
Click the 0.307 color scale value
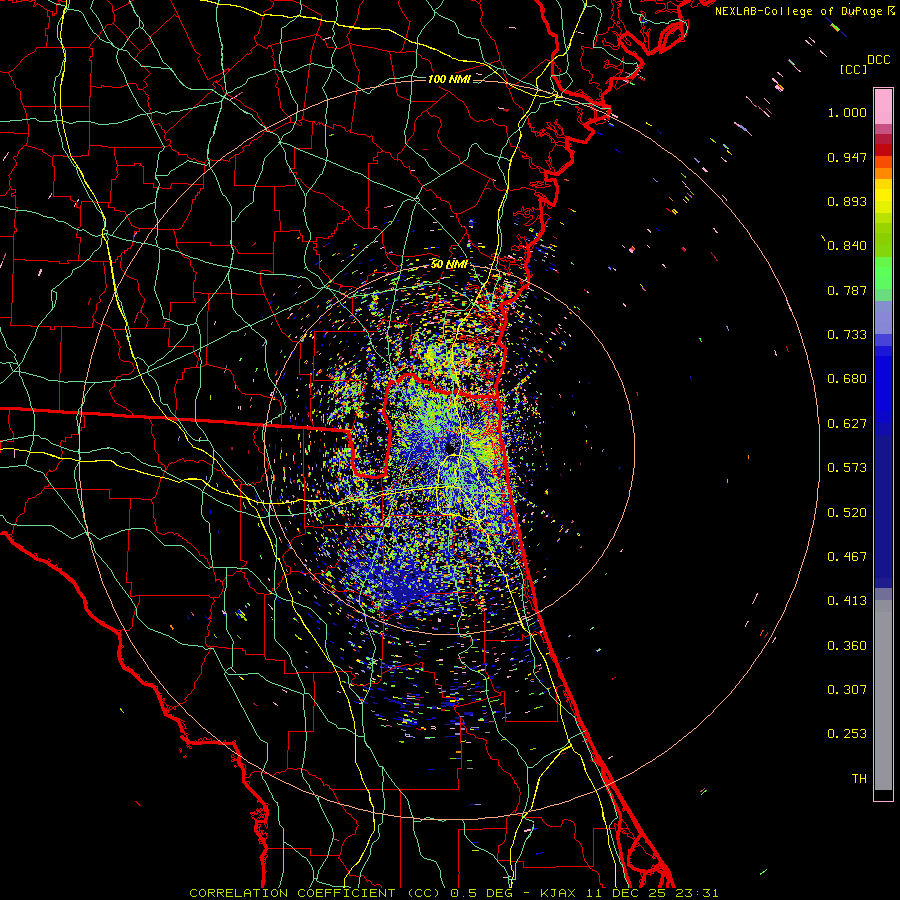coord(847,689)
